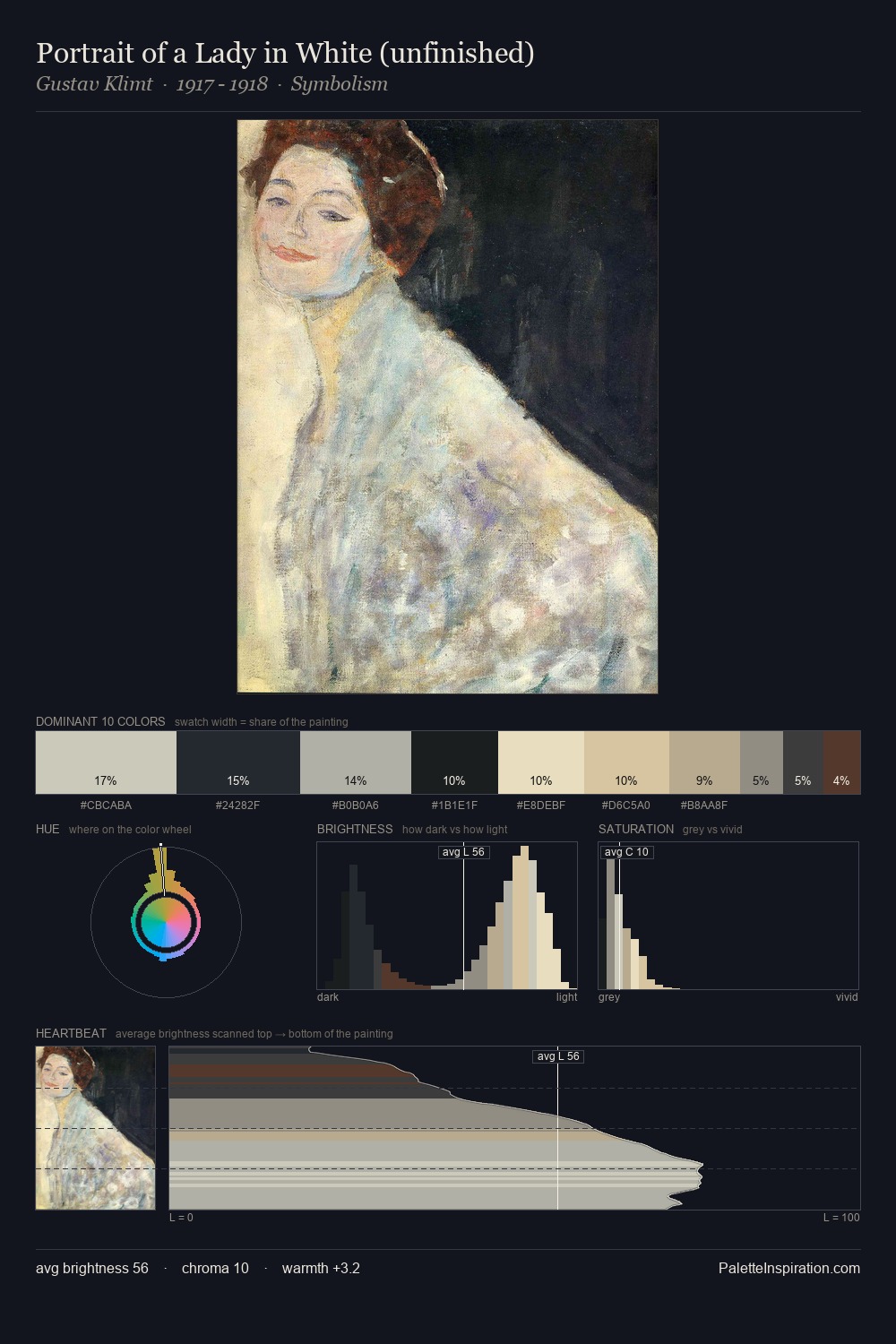
Task: Select the #D6C5A0 10% beige swatch
Action: tap(626, 762)
